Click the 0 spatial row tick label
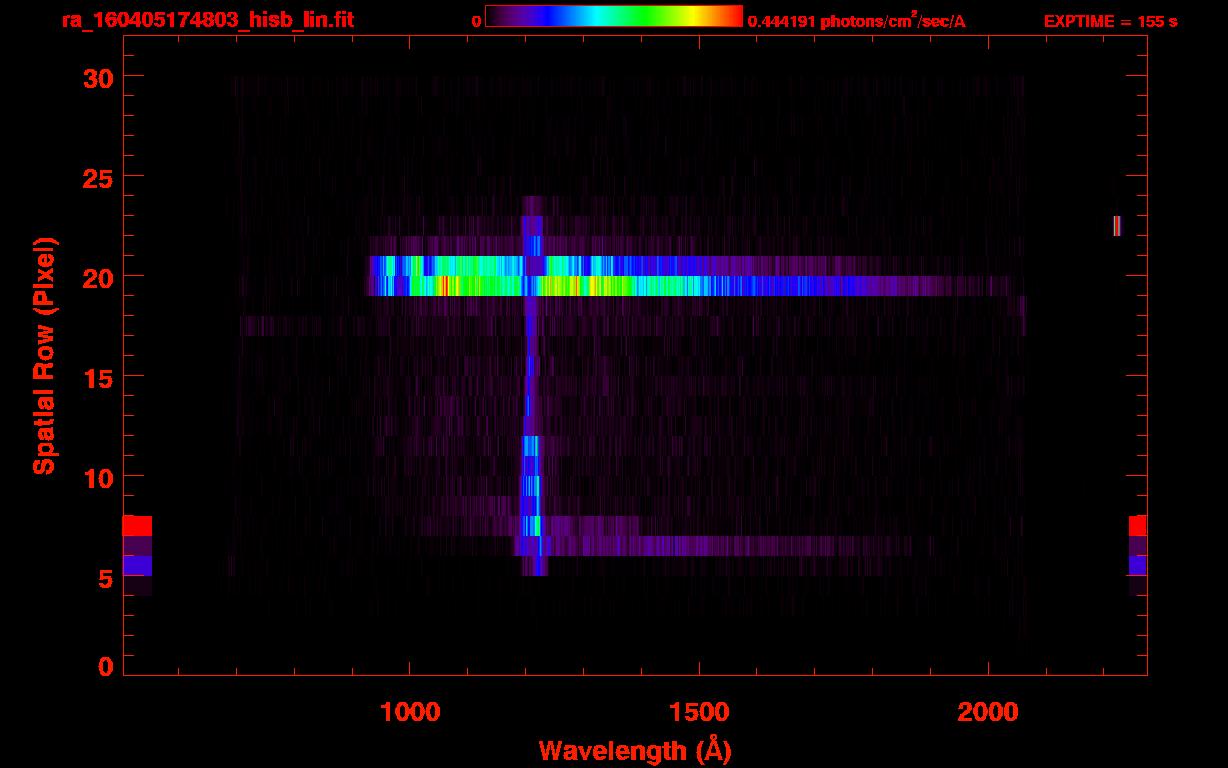1228x768 pixels. 106,667
